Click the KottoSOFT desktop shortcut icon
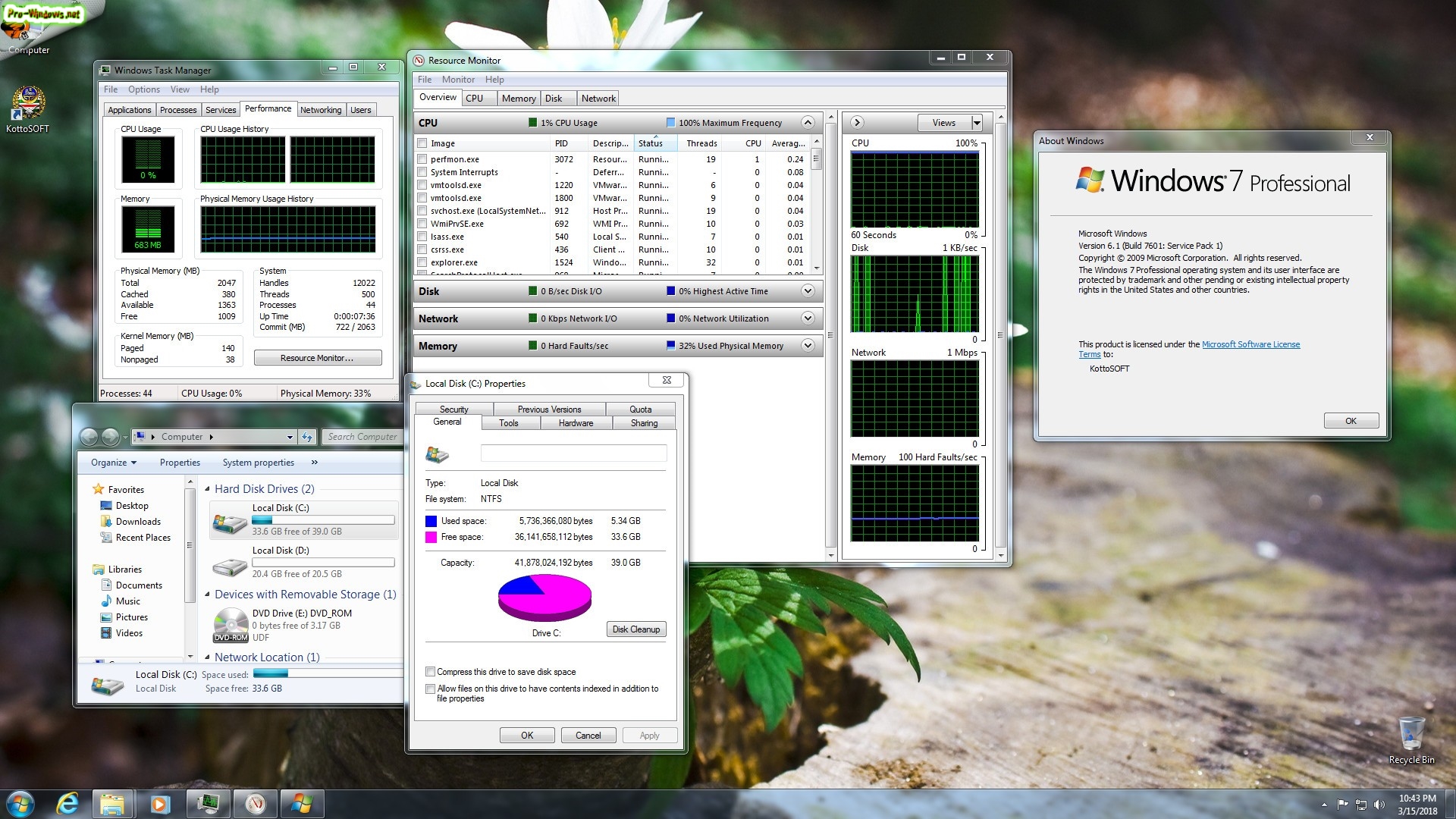Image resolution: width=1456 pixels, height=819 pixels. pyautogui.click(x=27, y=104)
